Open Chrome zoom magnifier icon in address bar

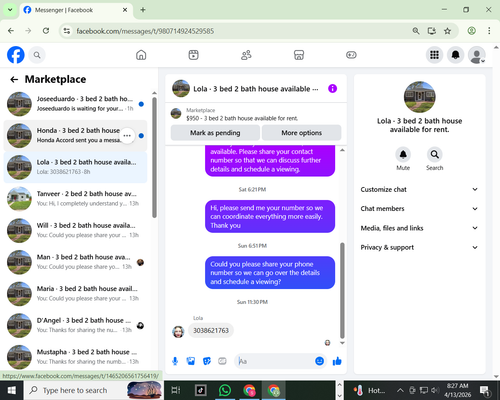[x=416, y=31]
